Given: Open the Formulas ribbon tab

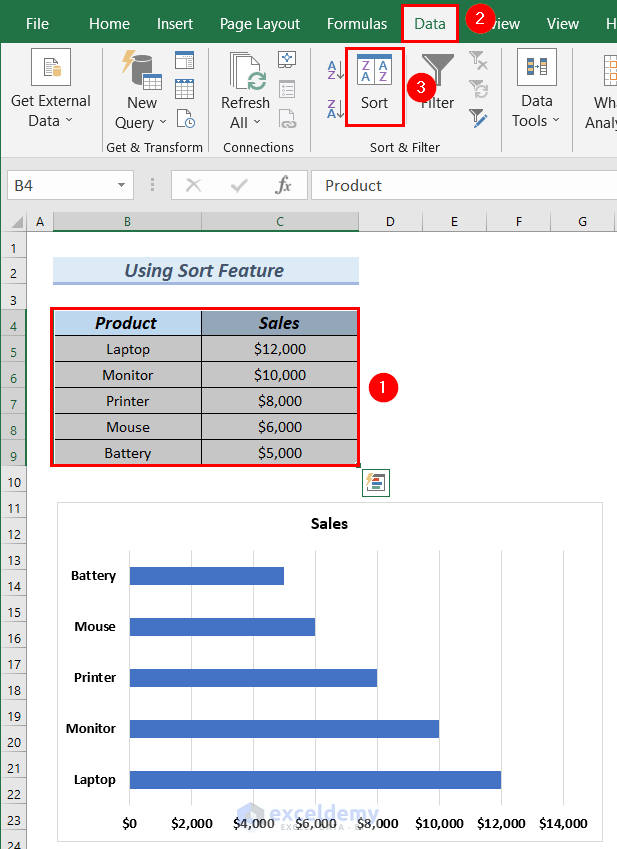Looking at the screenshot, I should 357,23.
